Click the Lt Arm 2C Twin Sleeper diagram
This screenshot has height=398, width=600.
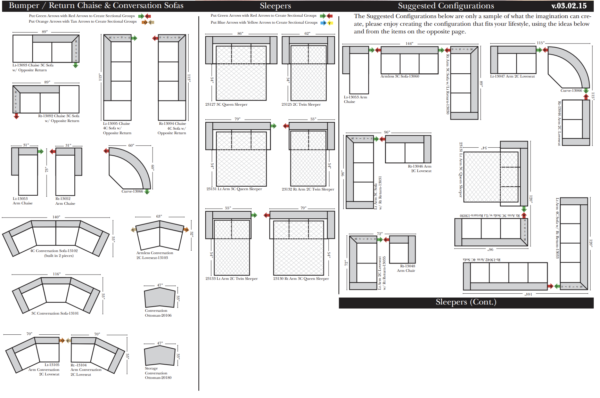coord(228,243)
